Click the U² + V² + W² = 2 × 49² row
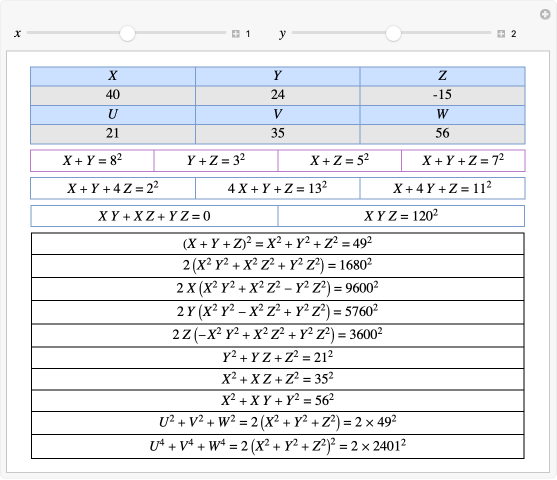Viewport: 557px width, 480px height. (277, 423)
